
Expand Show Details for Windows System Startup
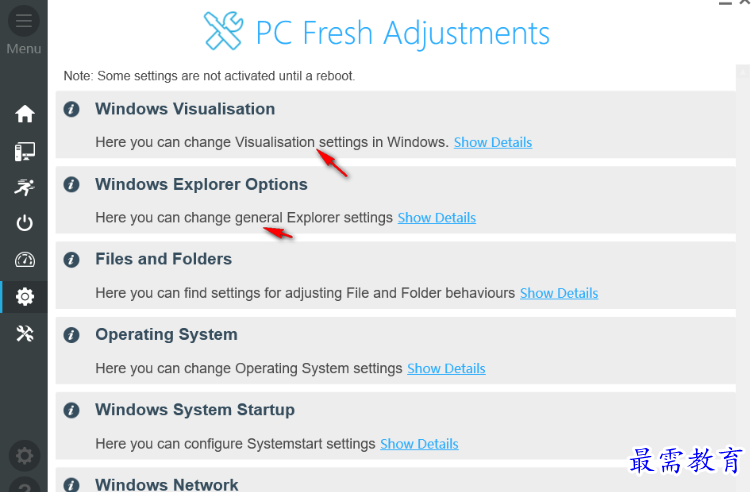pos(419,444)
